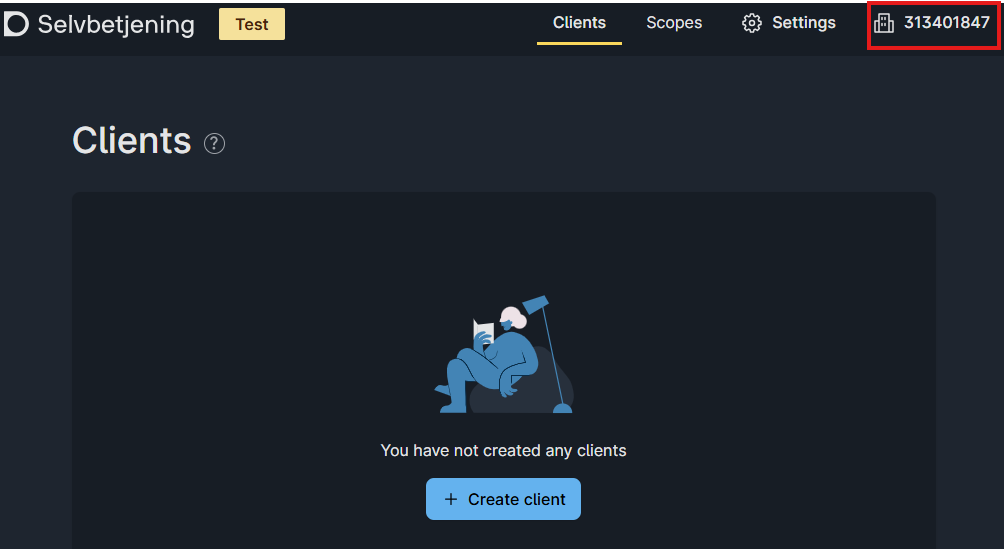The image size is (1004, 549).
Task: Click the yellow underline beneath Clients tab
Action: (x=579, y=43)
